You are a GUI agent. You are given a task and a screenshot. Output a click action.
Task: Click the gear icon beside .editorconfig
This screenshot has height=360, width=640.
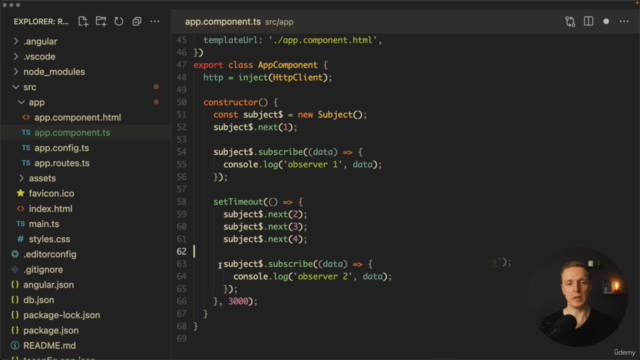15,254
